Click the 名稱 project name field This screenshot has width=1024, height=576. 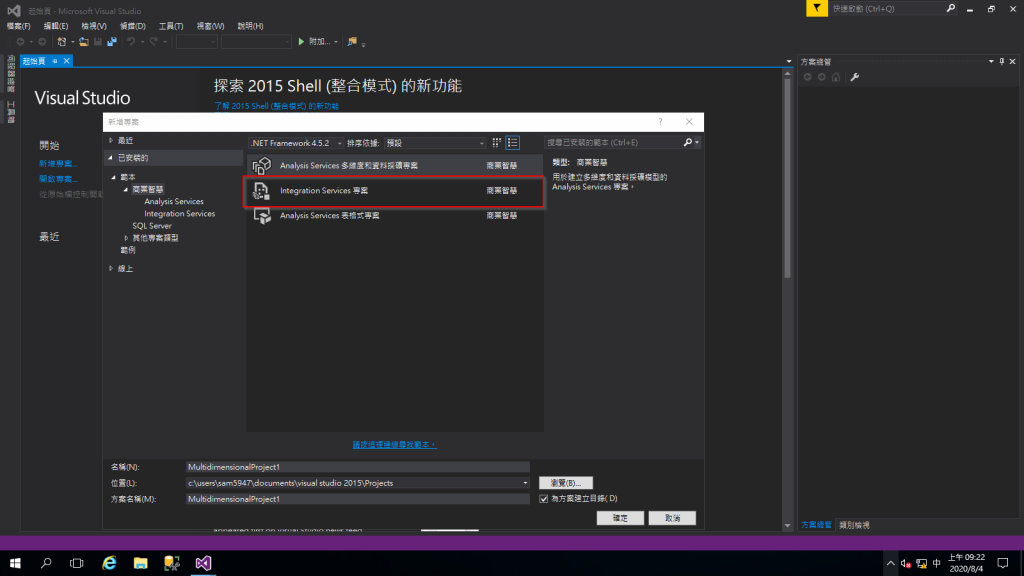[x=358, y=467]
